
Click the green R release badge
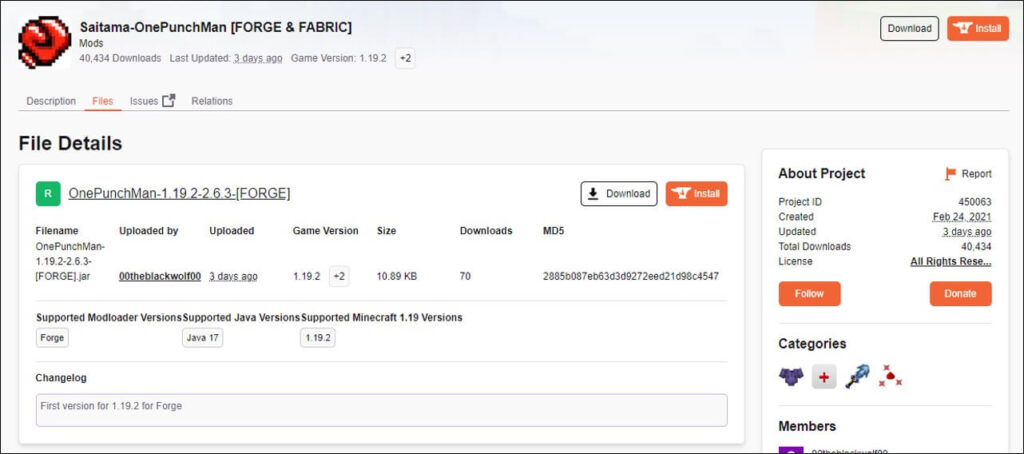click(48, 193)
